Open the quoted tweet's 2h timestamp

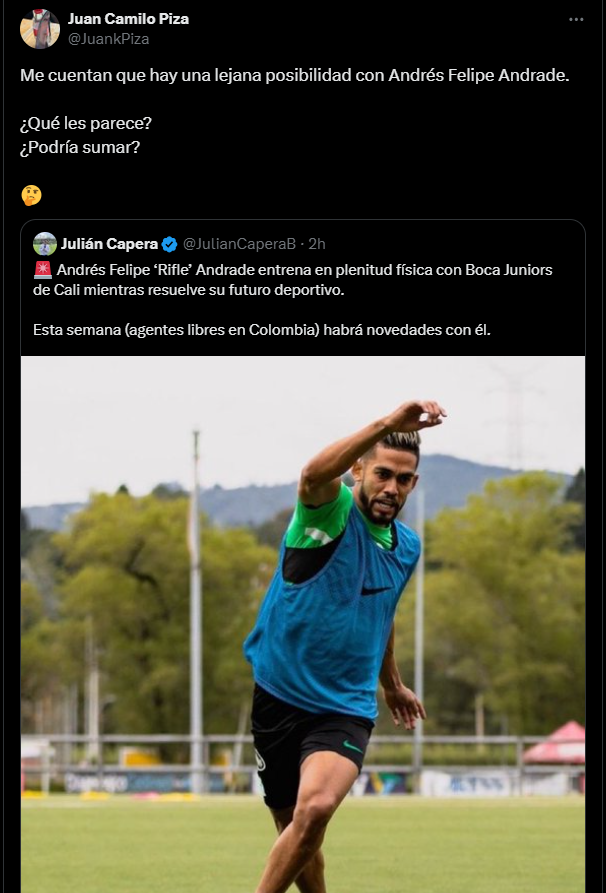tap(317, 244)
